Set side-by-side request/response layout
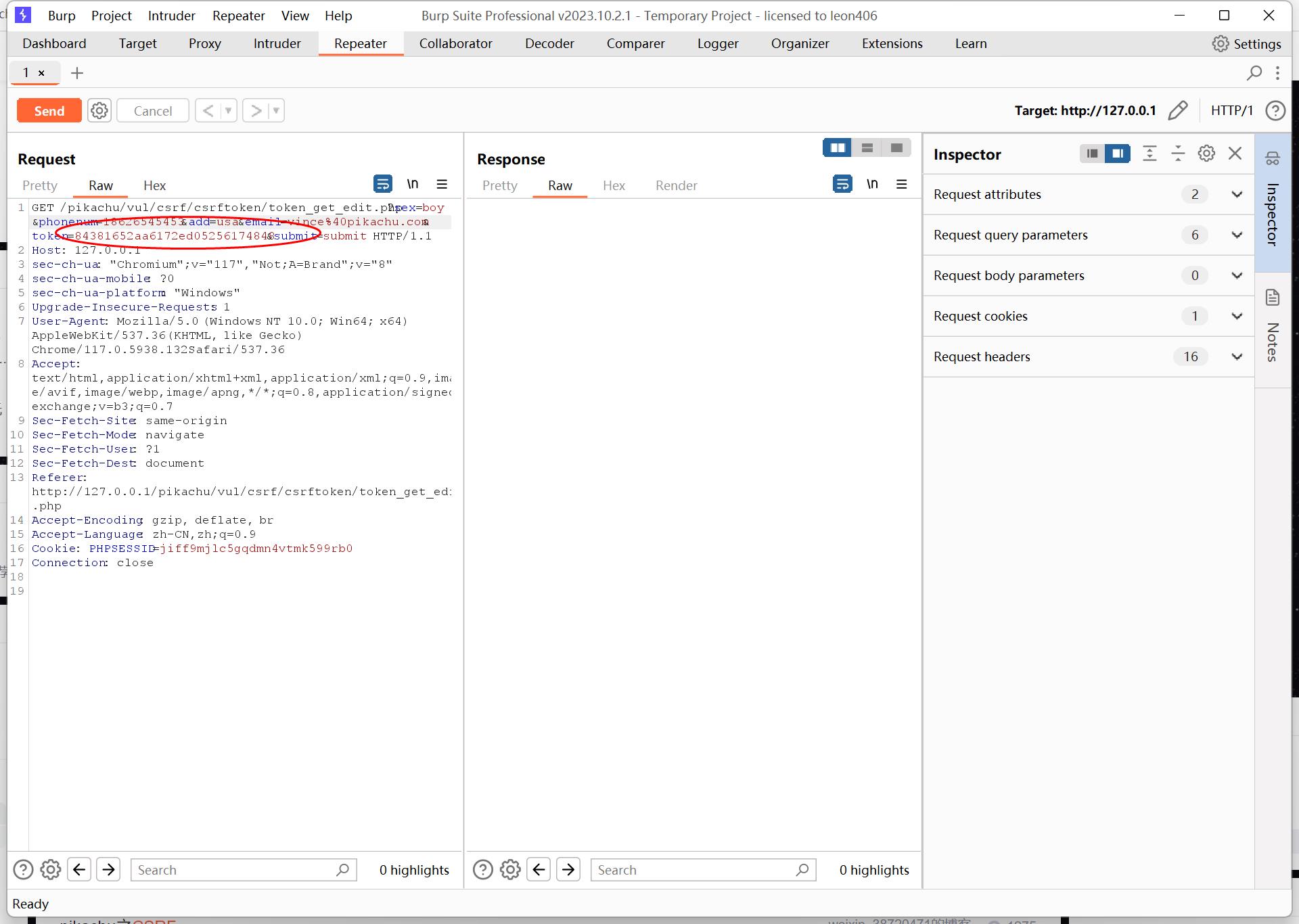This screenshot has height=924, width=1299. pyautogui.click(x=838, y=148)
